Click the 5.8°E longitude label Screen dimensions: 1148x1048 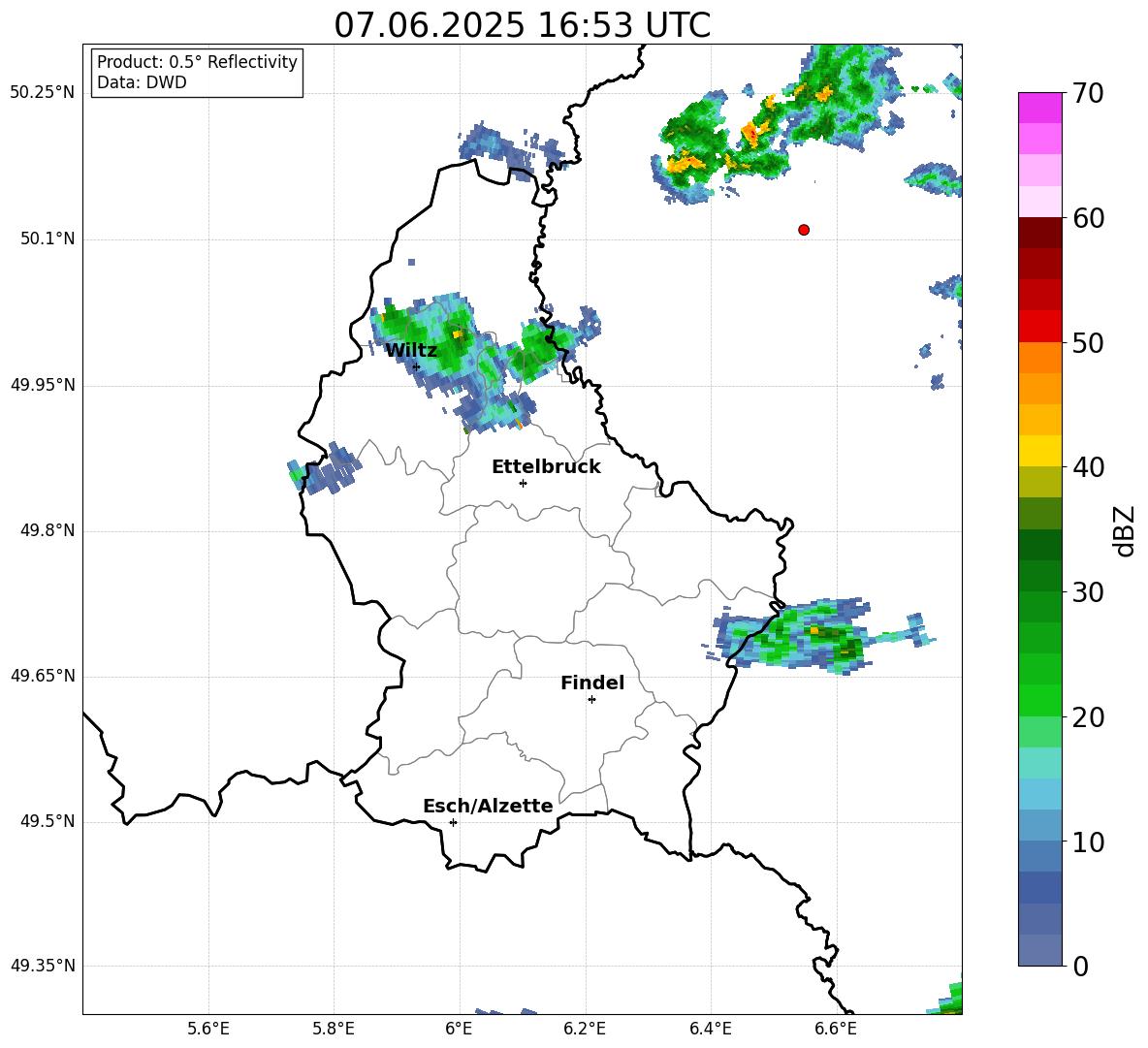tap(334, 1030)
